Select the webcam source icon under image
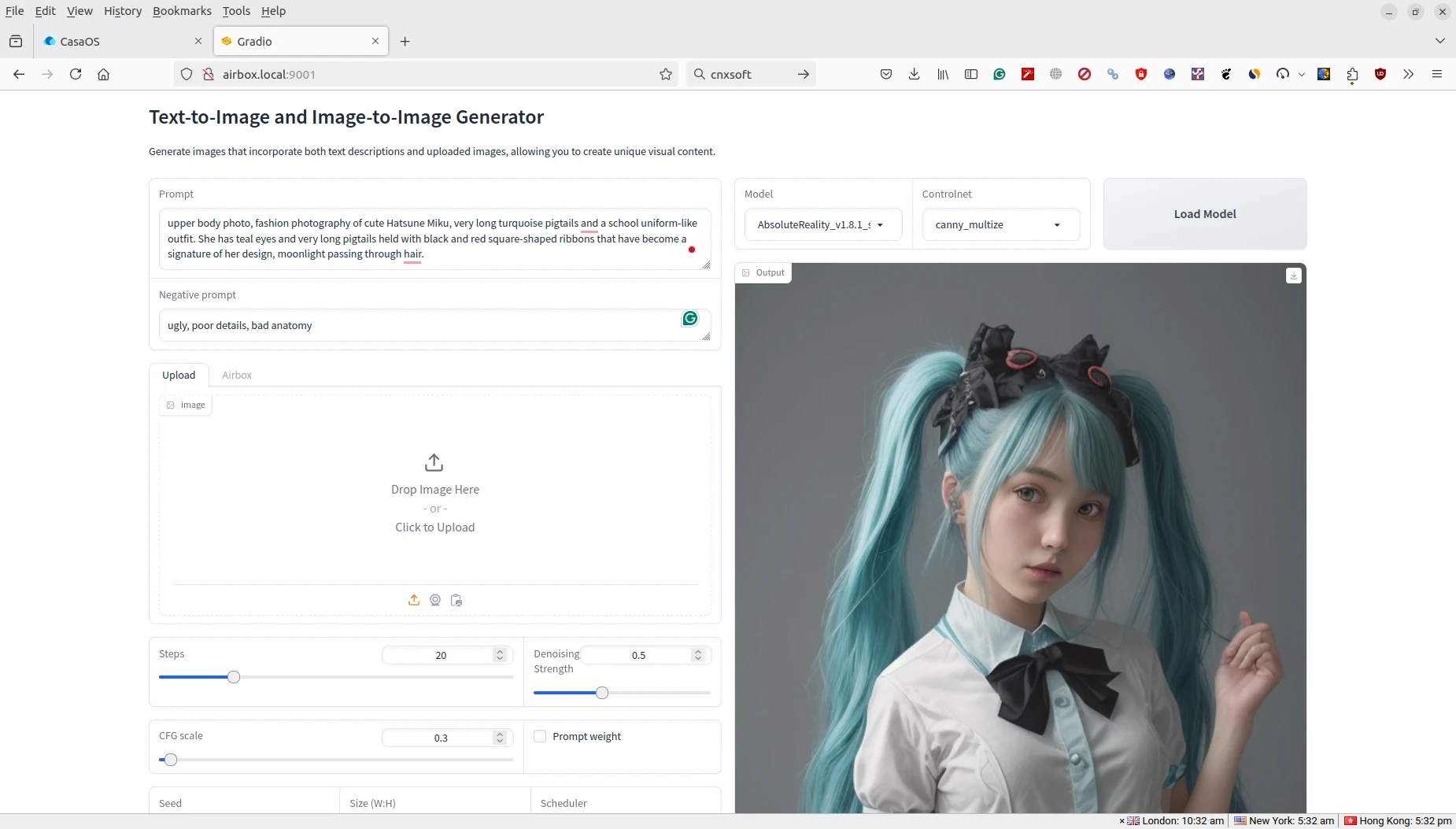The height and width of the screenshot is (829, 1456). [x=435, y=600]
